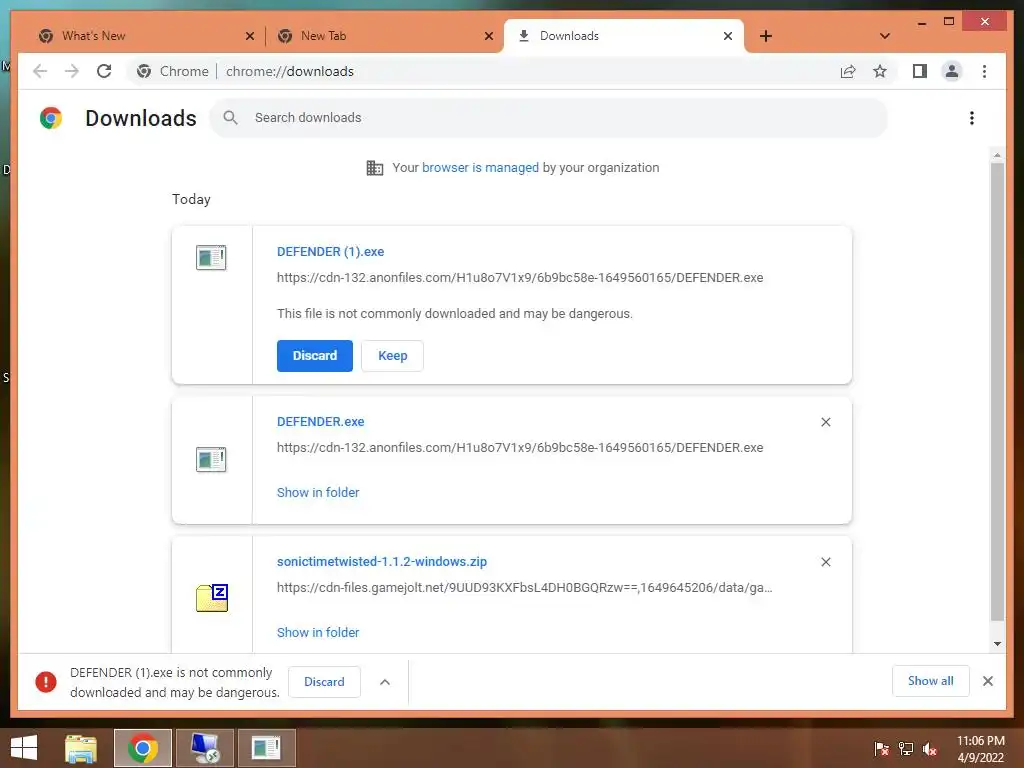Viewport: 1024px width, 768px height.
Task: Close the New Tab tab
Action: 488,36
